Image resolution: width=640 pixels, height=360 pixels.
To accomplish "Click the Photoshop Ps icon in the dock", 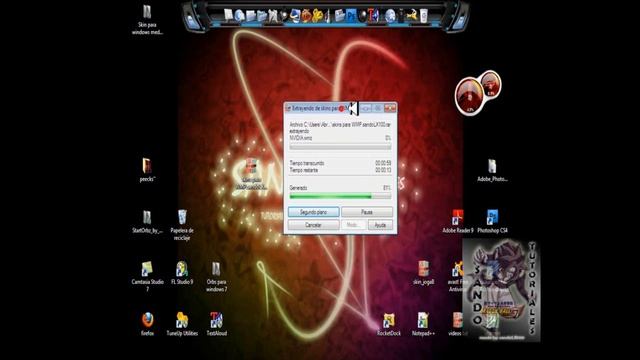I will click(351, 16).
